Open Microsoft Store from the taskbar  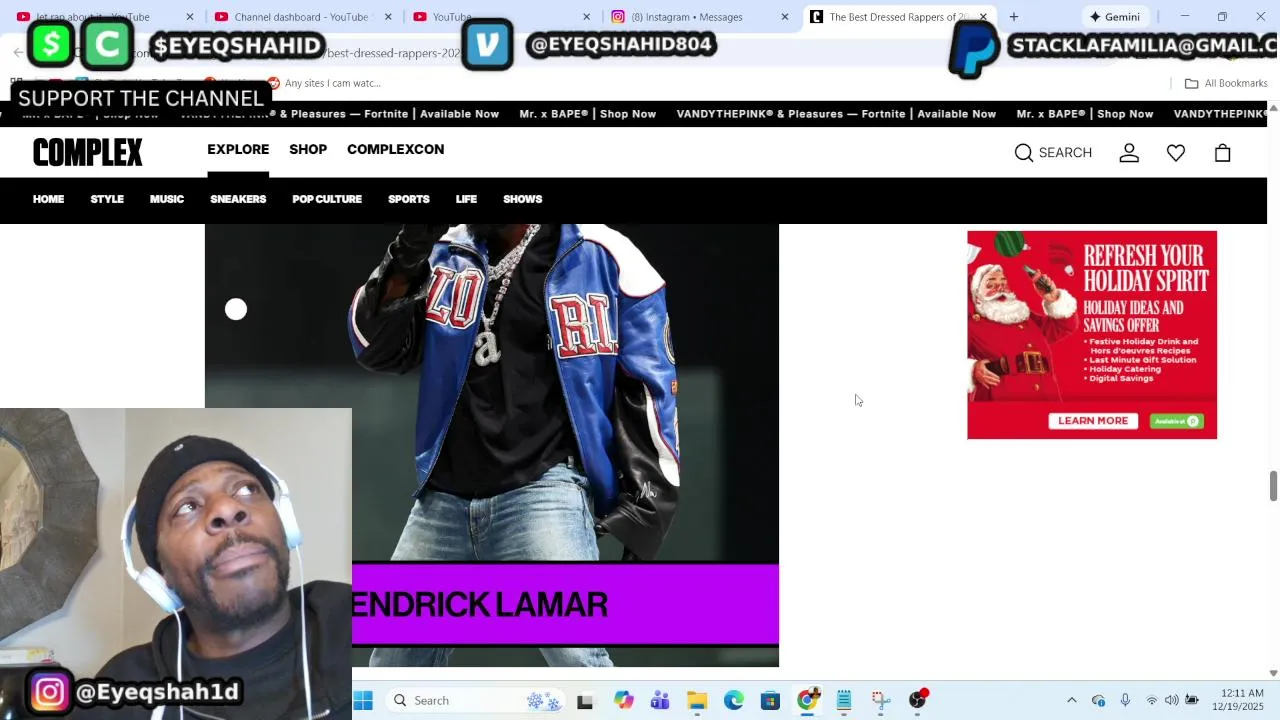click(x=770, y=701)
